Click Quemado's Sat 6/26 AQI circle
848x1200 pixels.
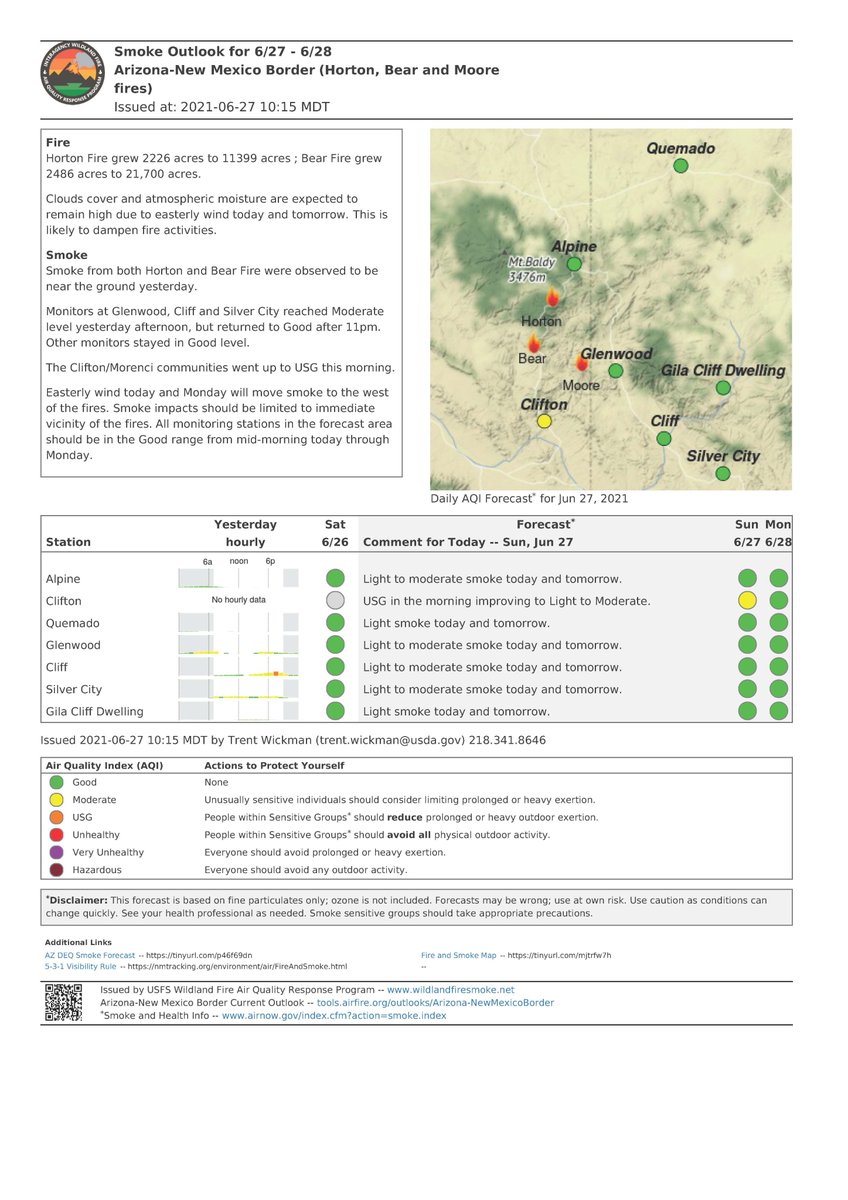[335, 622]
